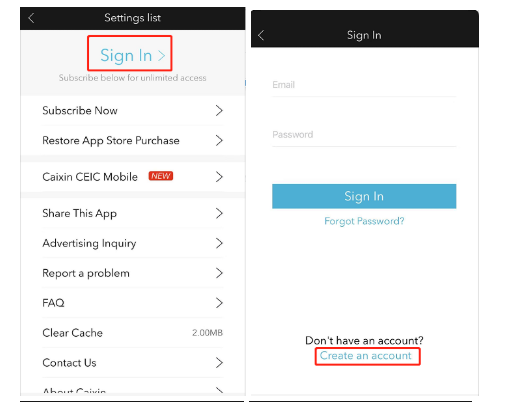
Task: Open the chevron beside Caixin CEIC Mobile
Action: pyautogui.click(x=219, y=177)
